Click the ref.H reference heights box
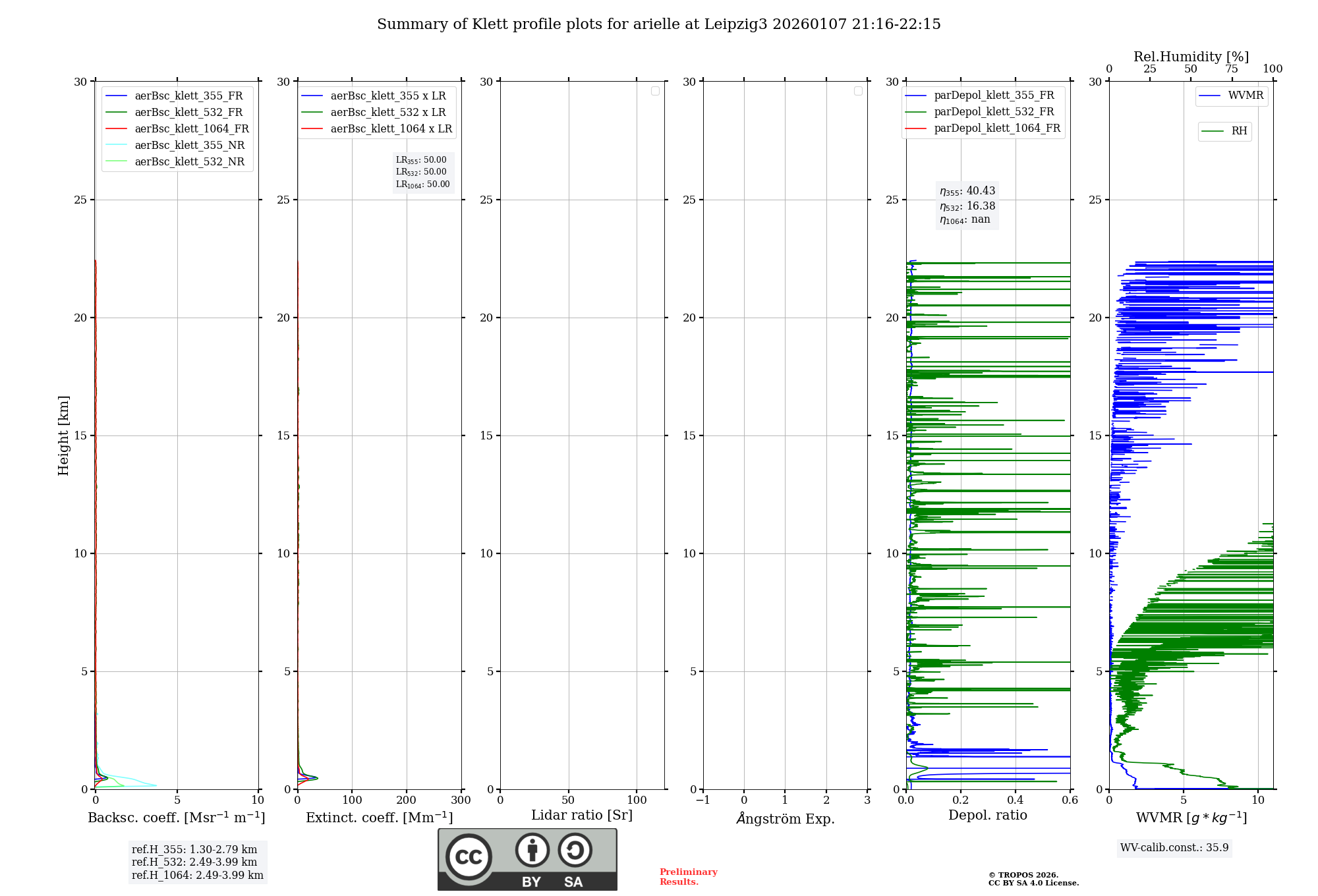The height and width of the screenshot is (896, 1318). (x=197, y=862)
